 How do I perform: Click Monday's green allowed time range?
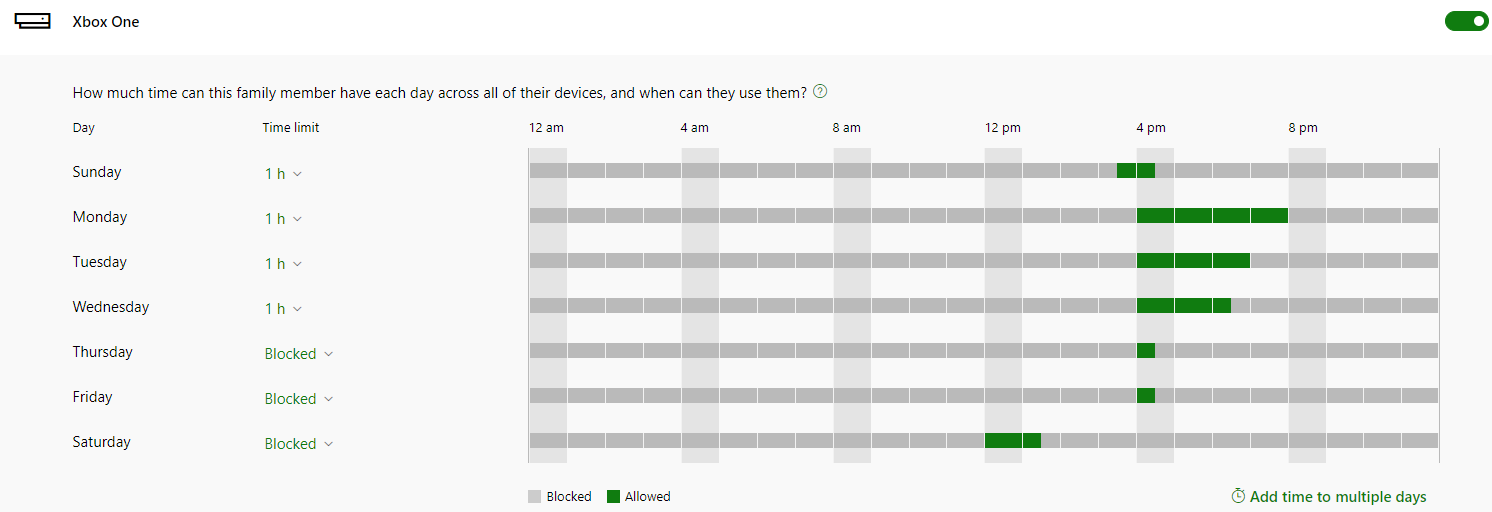tap(1212, 215)
